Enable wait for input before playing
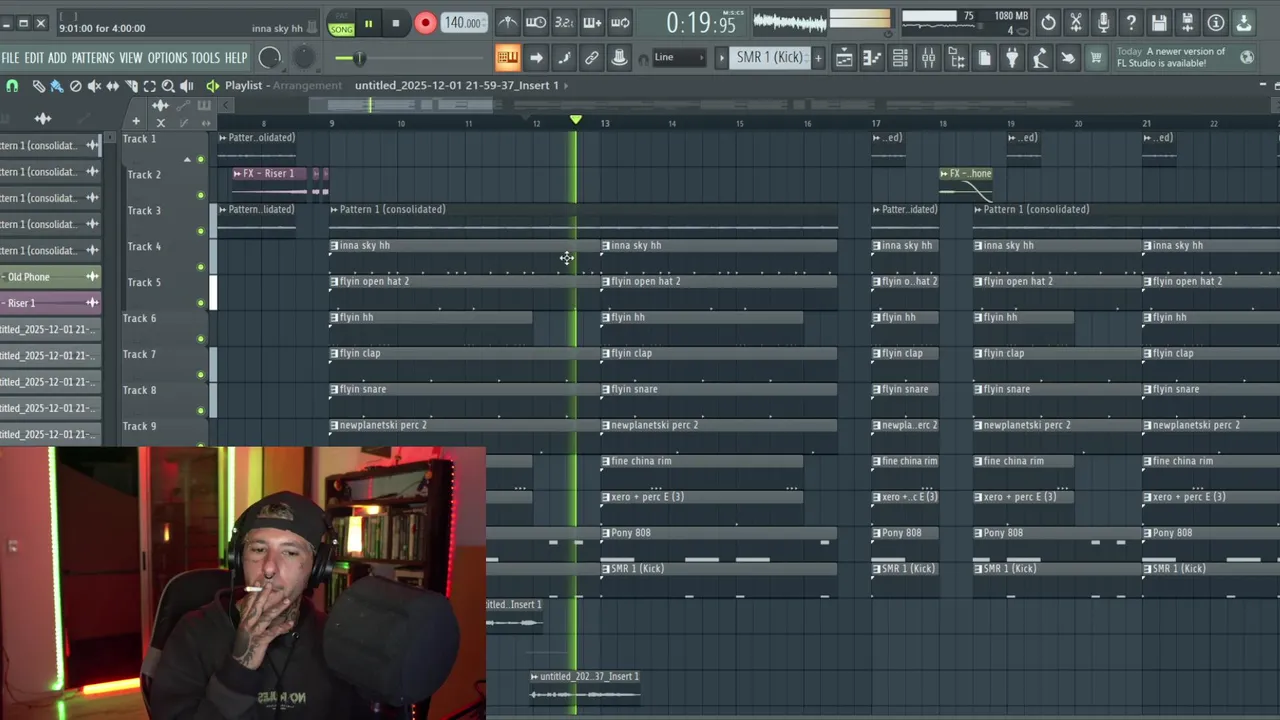 tap(536, 22)
